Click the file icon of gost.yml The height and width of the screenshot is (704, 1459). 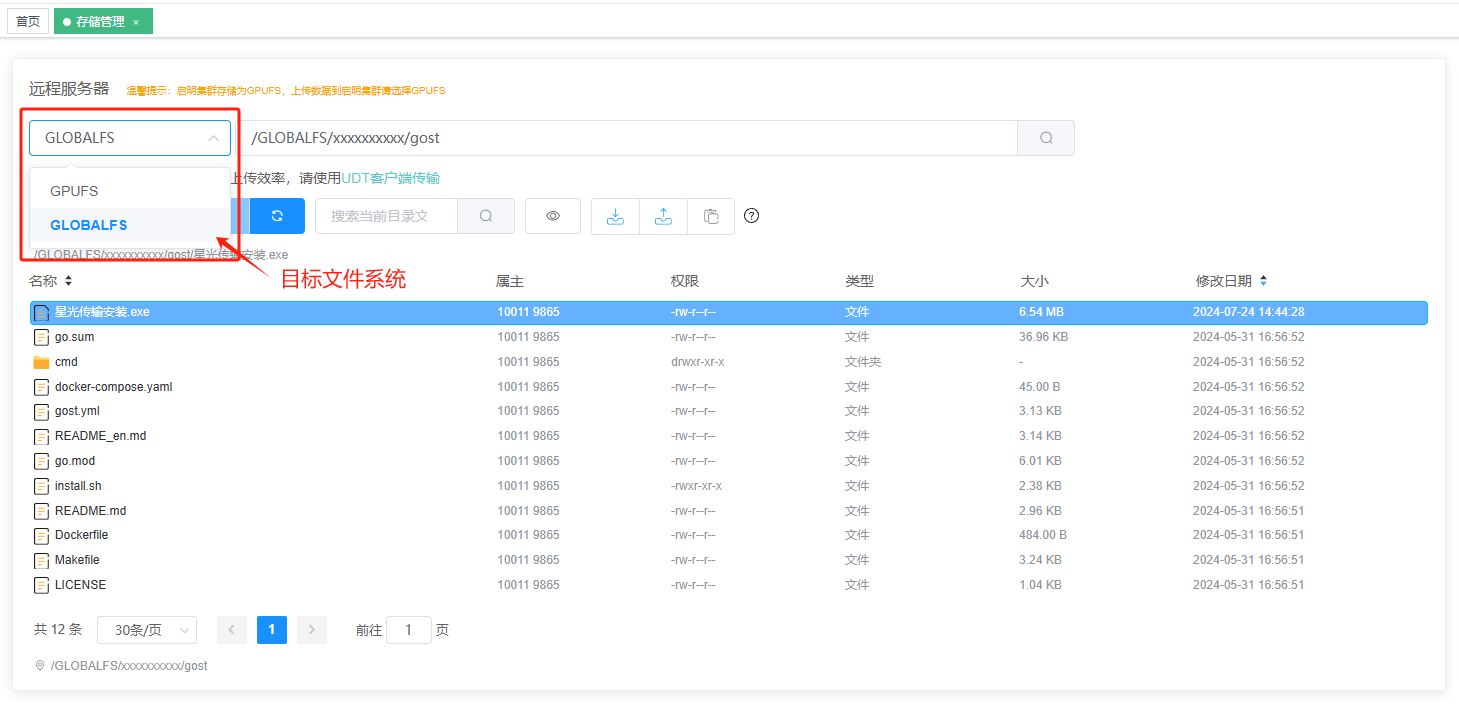coord(42,411)
